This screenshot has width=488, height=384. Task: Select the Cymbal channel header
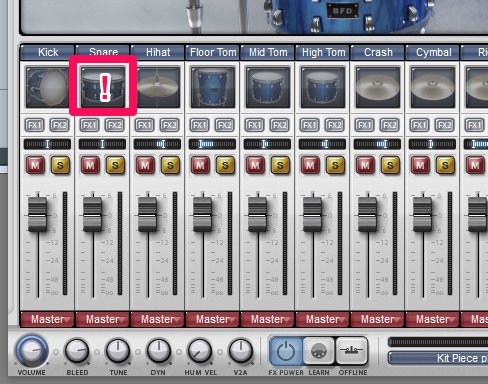(x=433, y=52)
